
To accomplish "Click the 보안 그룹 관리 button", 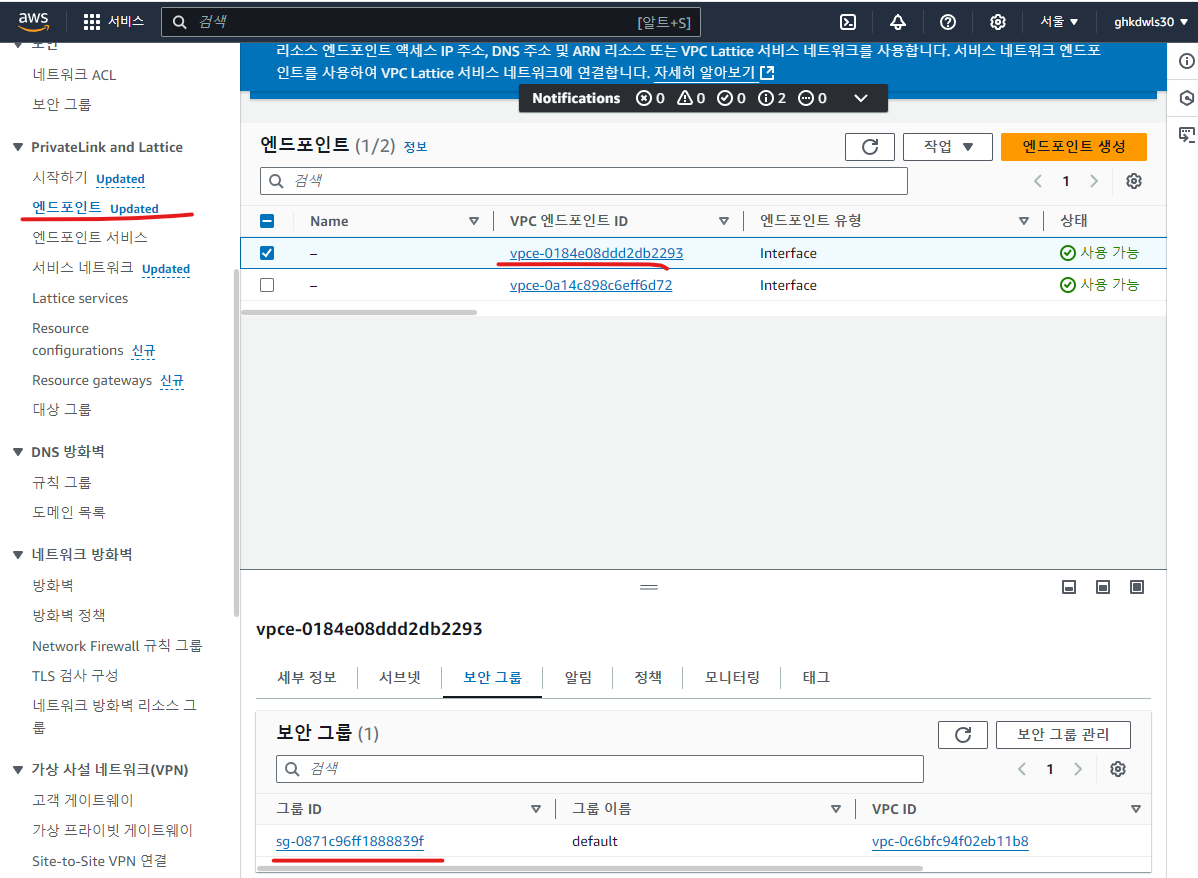I will click(x=1063, y=734).
